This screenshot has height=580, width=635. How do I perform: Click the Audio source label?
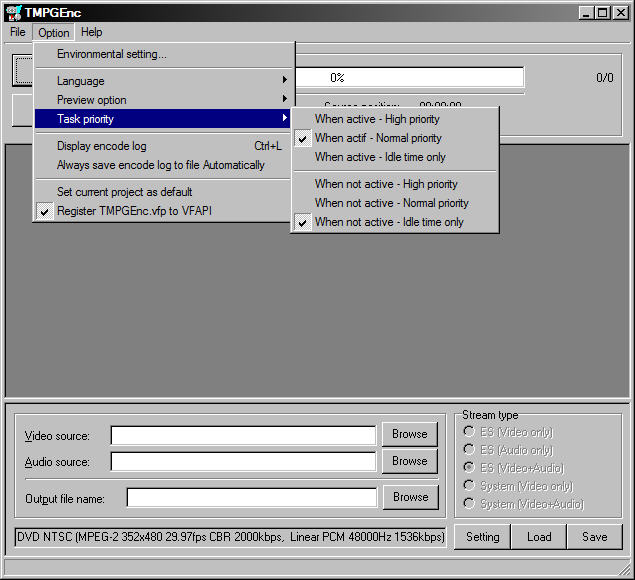[x=57, y=462]
